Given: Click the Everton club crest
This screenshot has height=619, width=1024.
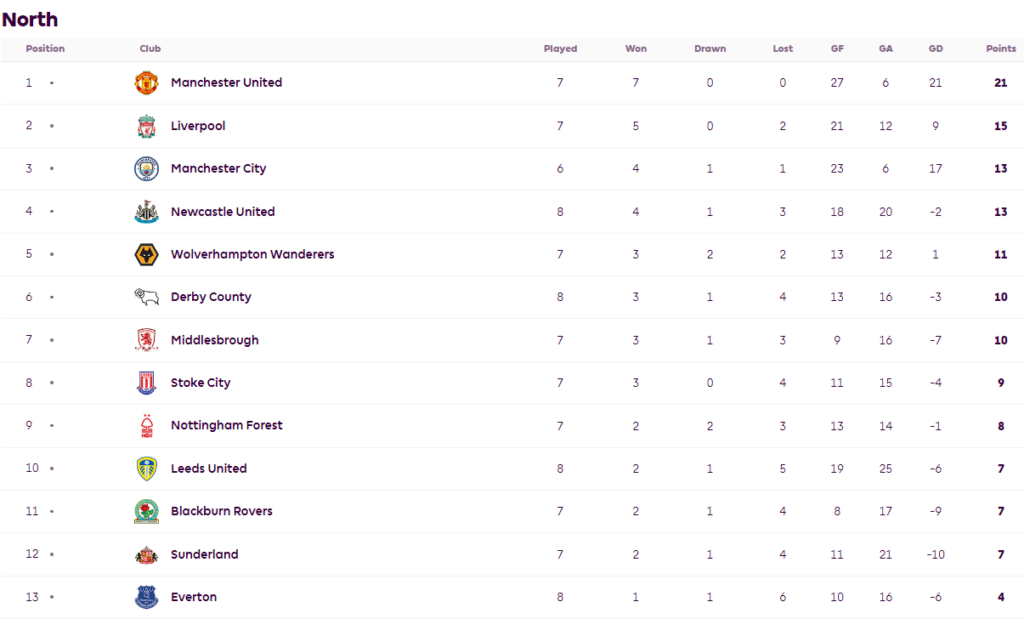Looking at the screenshot, I should [x=146, y=597].
